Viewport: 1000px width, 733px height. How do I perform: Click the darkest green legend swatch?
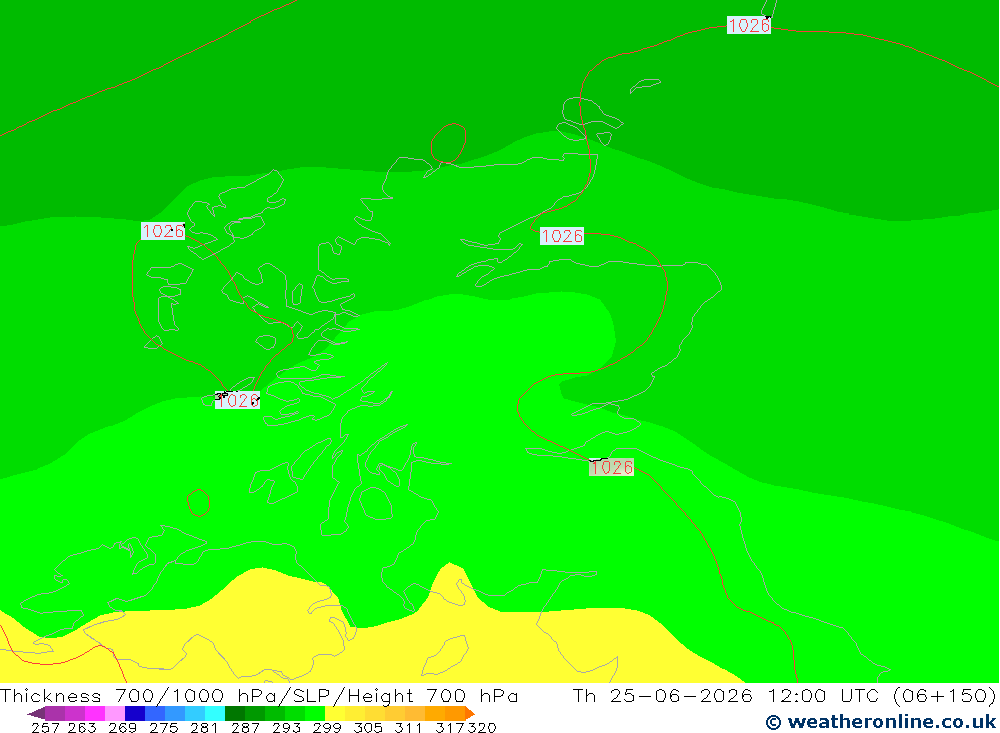coord(235,713)
